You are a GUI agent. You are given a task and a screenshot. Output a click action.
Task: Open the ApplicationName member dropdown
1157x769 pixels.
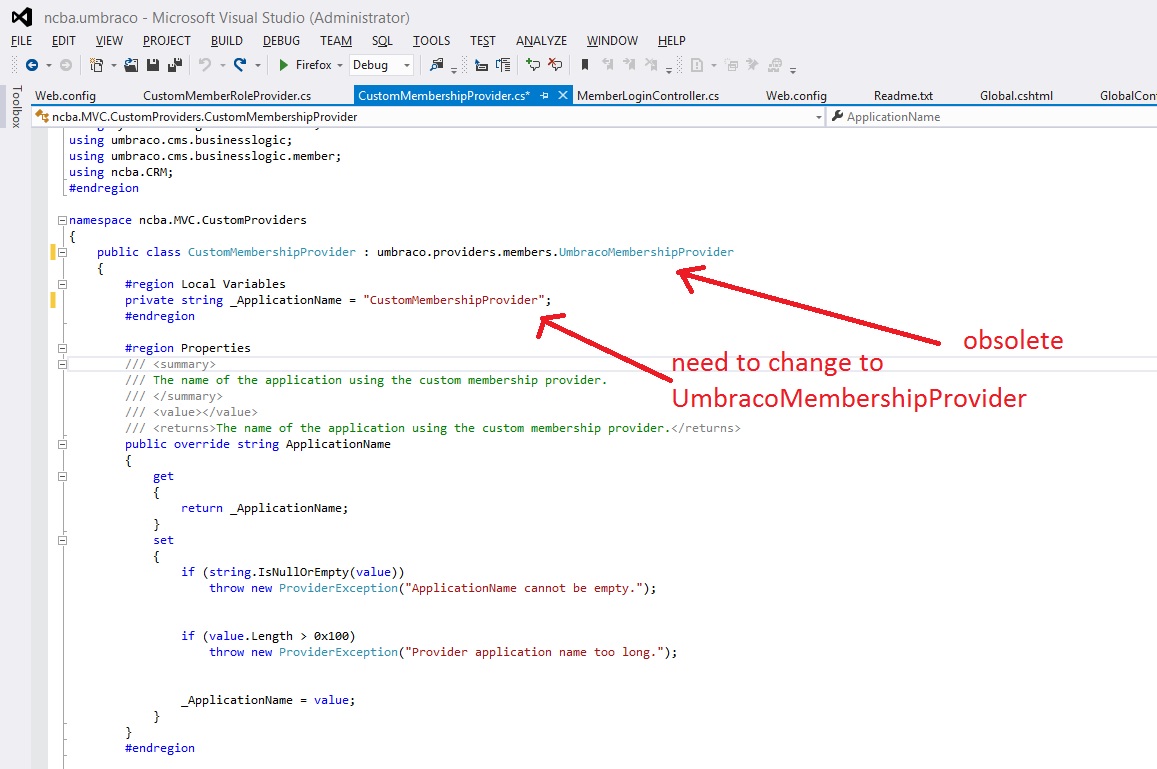pyautogui.click(x=992, y=117)
